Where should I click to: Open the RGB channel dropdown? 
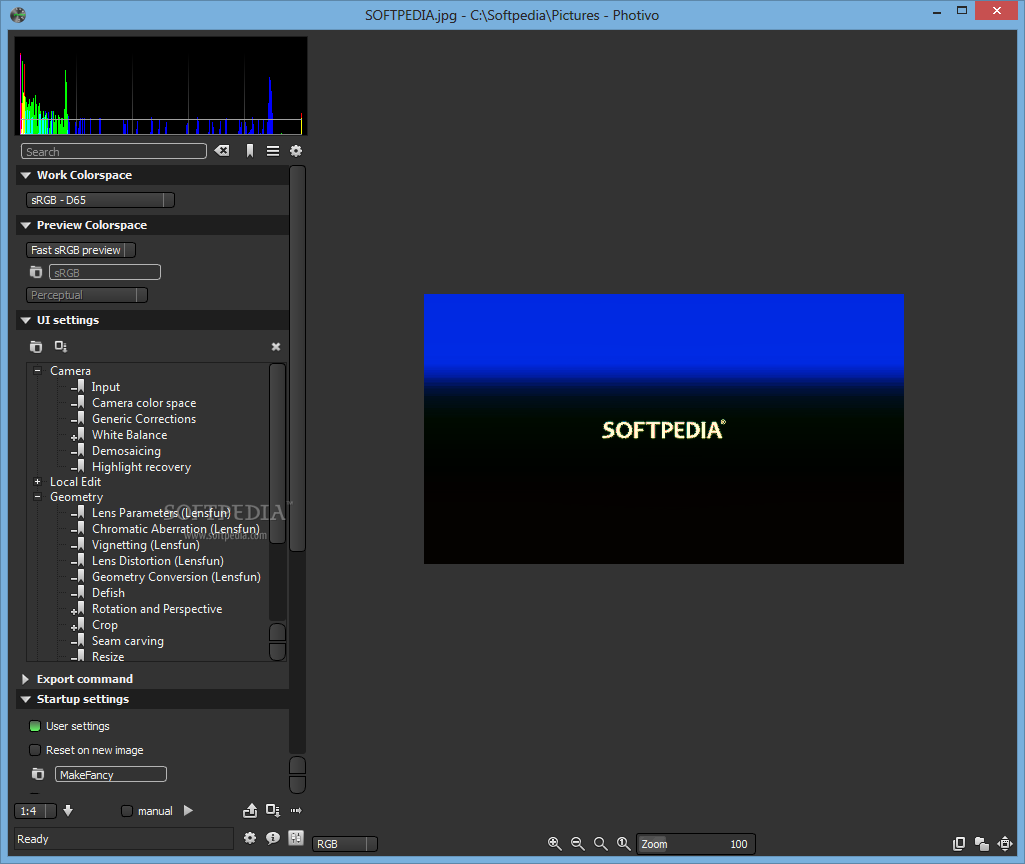click(x=344, y=844)
